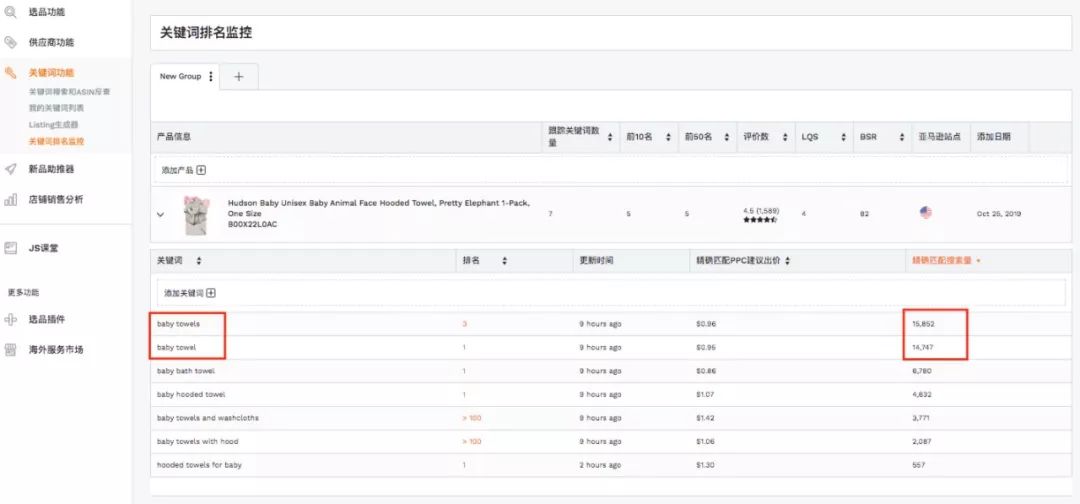
Task: Sort by 精确匹配PPC建议出价 column
Action: click(x=789, y=261)
